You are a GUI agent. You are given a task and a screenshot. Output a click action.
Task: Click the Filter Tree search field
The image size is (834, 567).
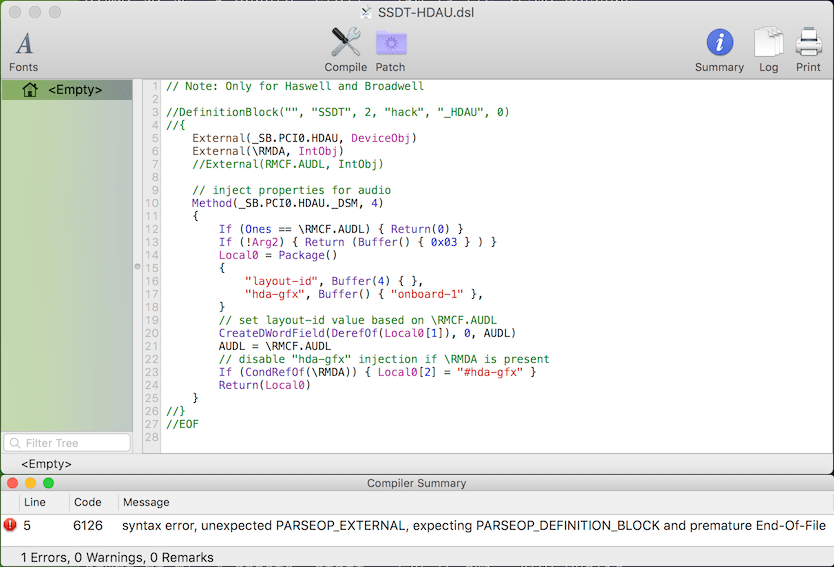(x=67, y=443)
